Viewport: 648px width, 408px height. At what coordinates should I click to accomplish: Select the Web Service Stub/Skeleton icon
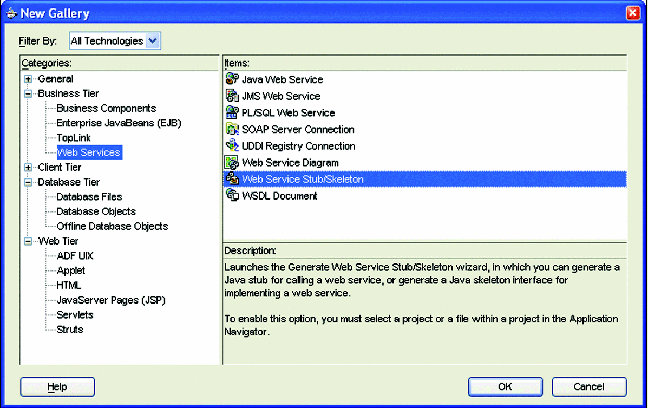click(x=232, y=179)
